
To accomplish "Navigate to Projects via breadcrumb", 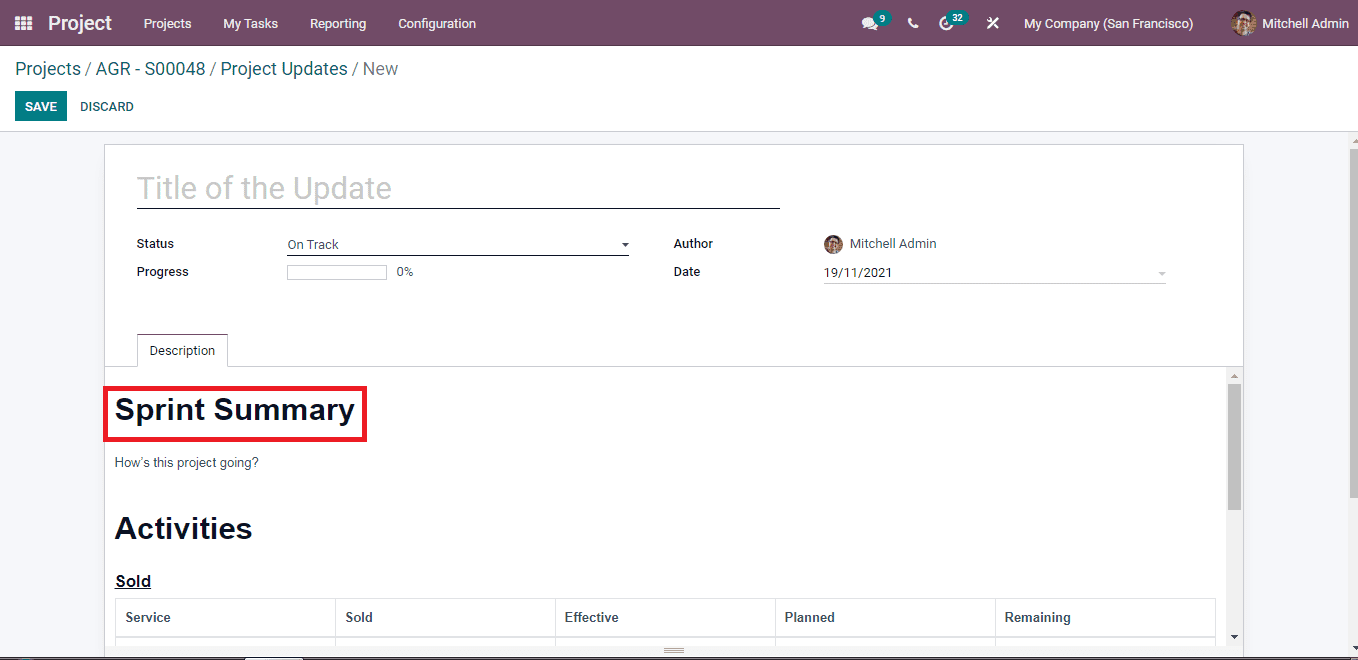I will pos(47,68).
